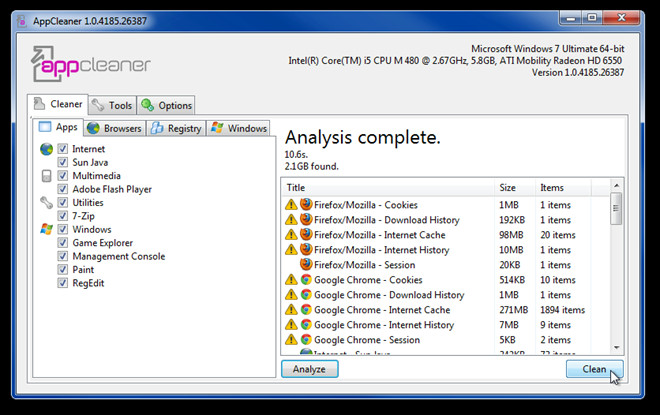Click the AppCleaner logo in header
This screenshot has width=660, height=415.
[x=90, y=64]
